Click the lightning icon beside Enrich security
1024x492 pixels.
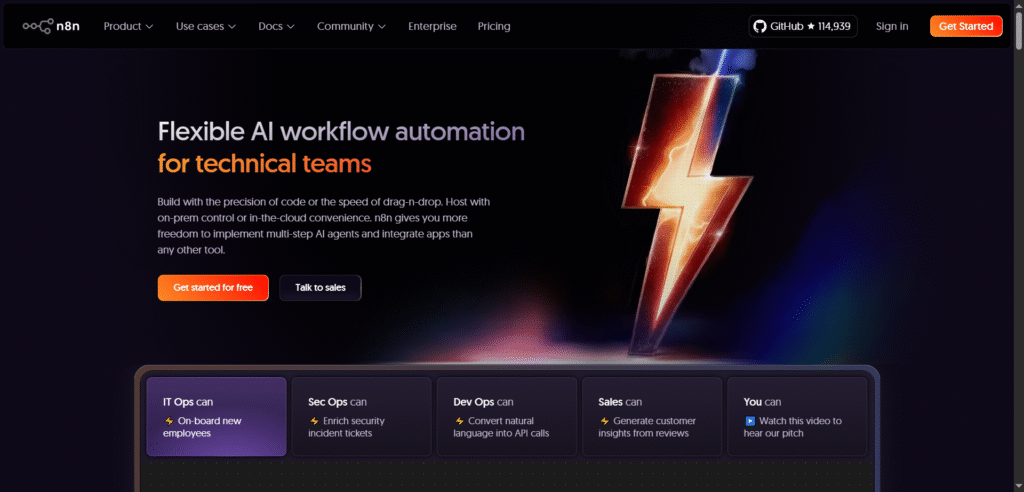click(314, 421)
